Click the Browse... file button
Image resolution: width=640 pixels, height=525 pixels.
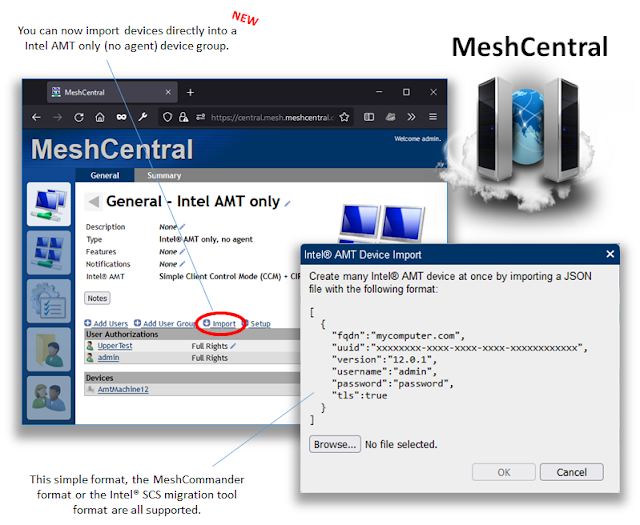335,445
